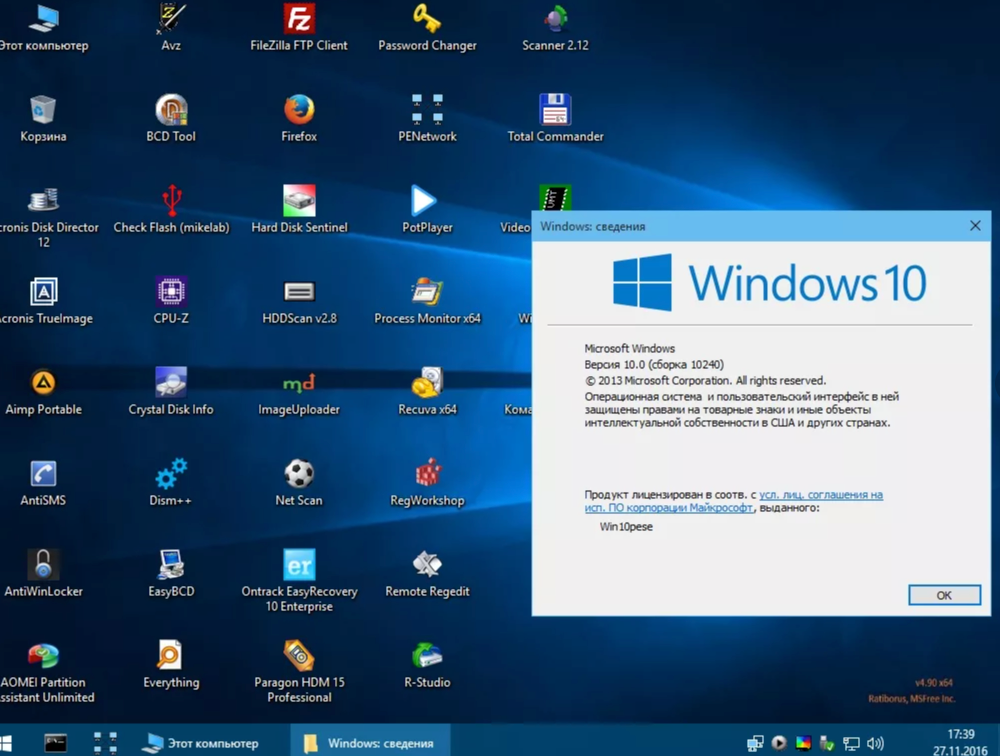Open AntiSMS desktop icon

tap(43, 483)
